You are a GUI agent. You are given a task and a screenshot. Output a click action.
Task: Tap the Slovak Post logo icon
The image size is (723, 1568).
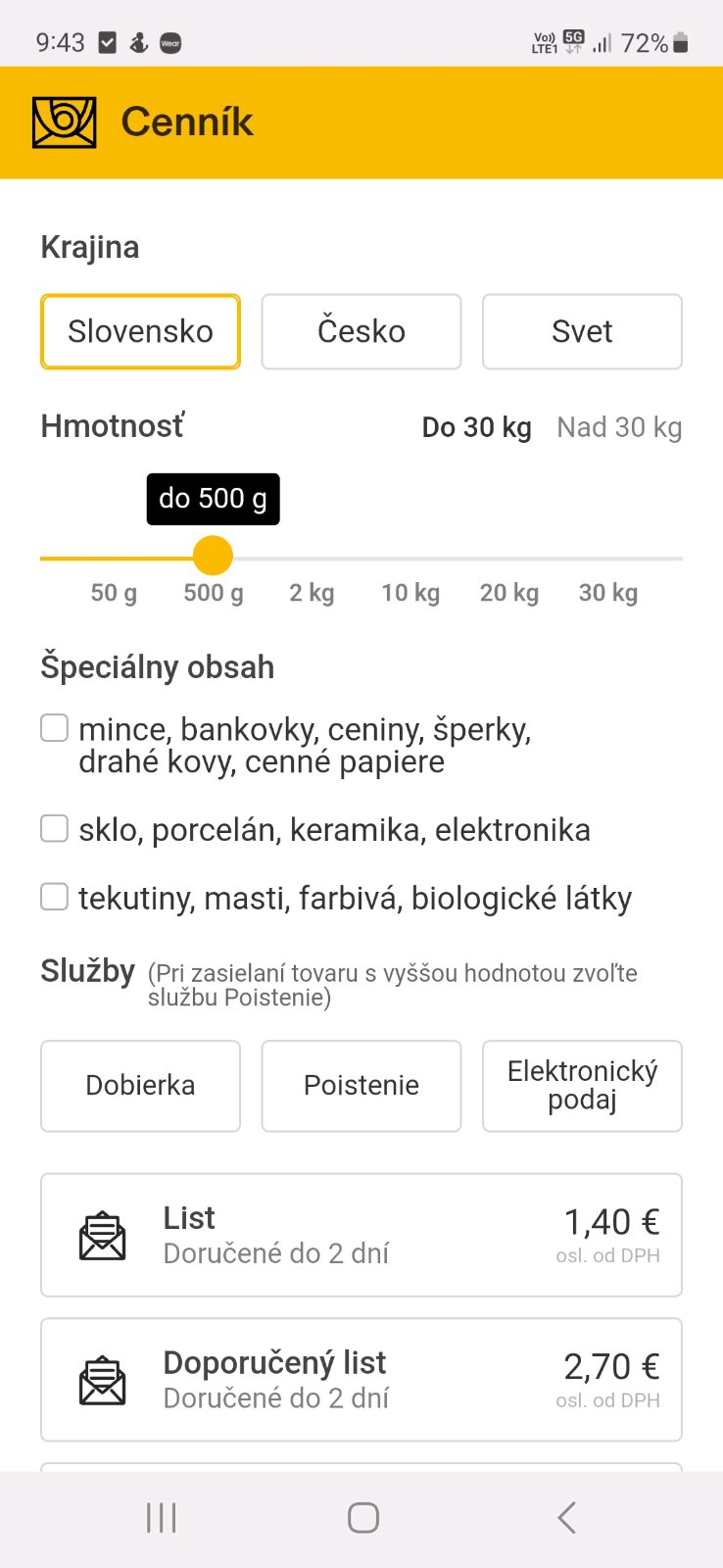65,122
